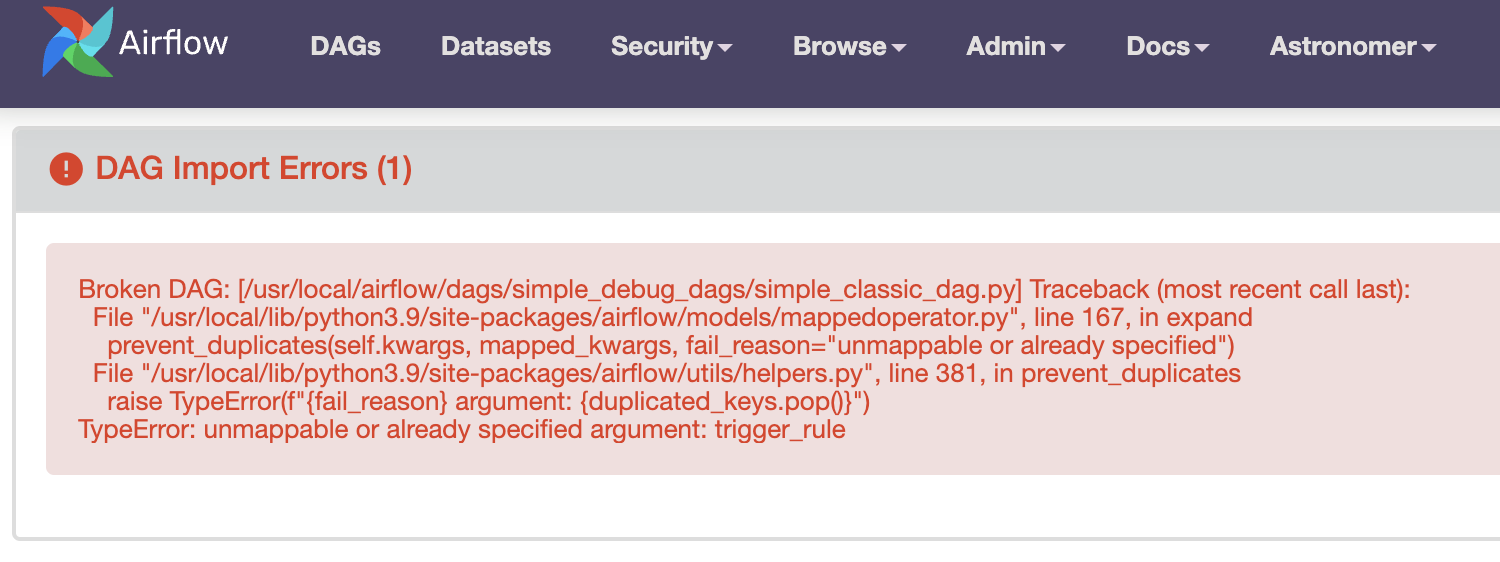The width and height of the screenshot is (1500, 562).
Task: Click the caret arrow beside Browse
Action: click(x=899, y=48)
